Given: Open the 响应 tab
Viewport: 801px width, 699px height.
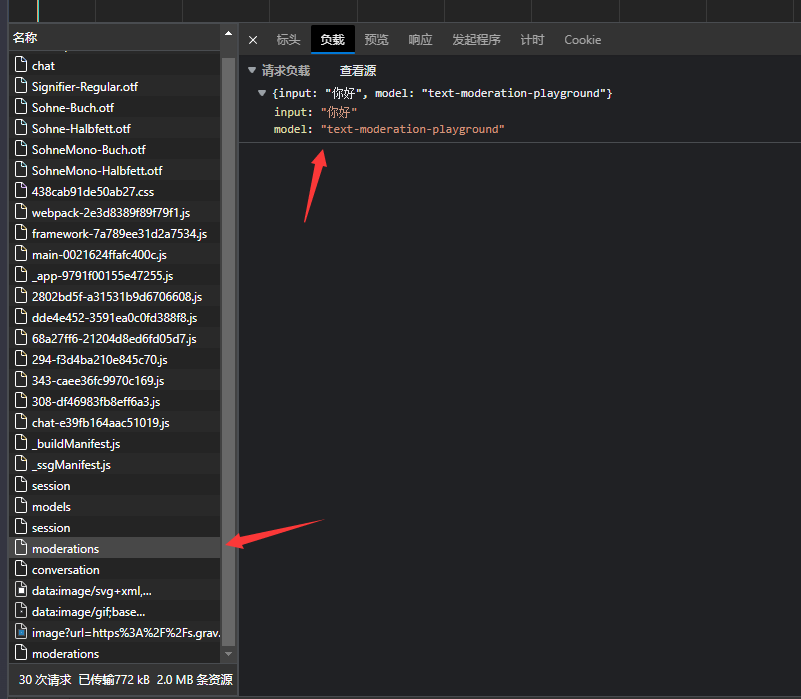Looking at the screenshot, I should click(420, 40).
